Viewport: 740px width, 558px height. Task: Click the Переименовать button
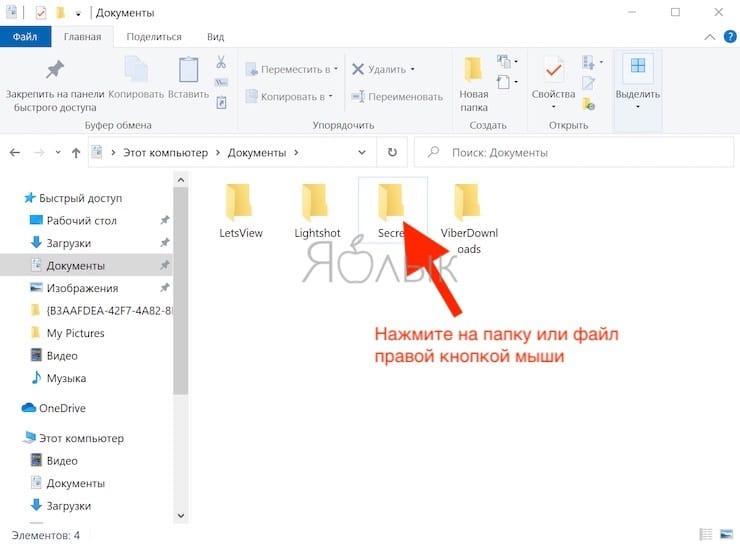pyautogui.click(x=397, y=96)
